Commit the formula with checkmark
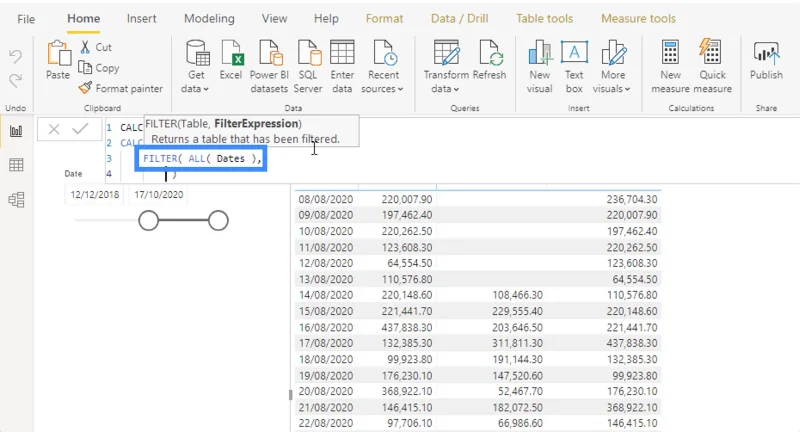Viewport: 800px width, 432px height. click(80, 129)
